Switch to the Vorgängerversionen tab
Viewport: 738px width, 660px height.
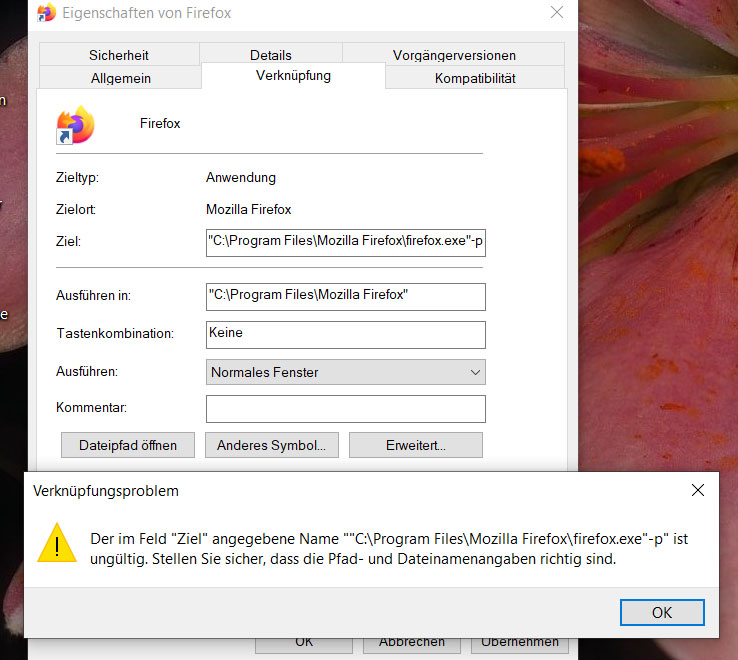pos(454,55)
